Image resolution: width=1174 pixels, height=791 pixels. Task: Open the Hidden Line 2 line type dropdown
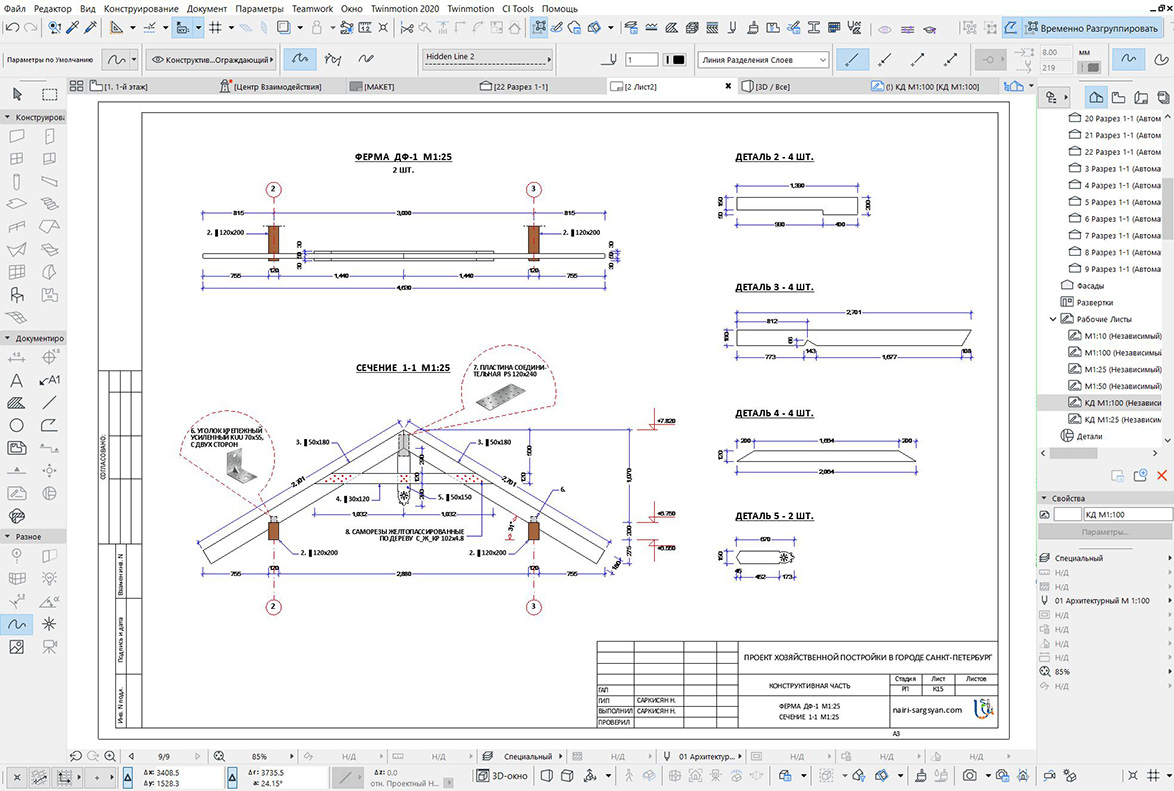[x=487, y=58]
